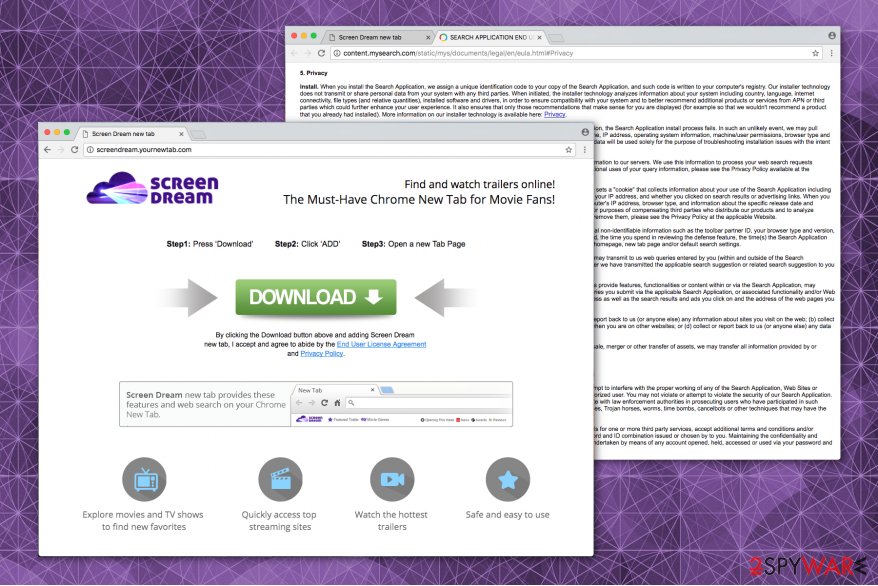Click the right-pointing gray arrow graphic
This screenshot has width=878, height=586.
188,297
